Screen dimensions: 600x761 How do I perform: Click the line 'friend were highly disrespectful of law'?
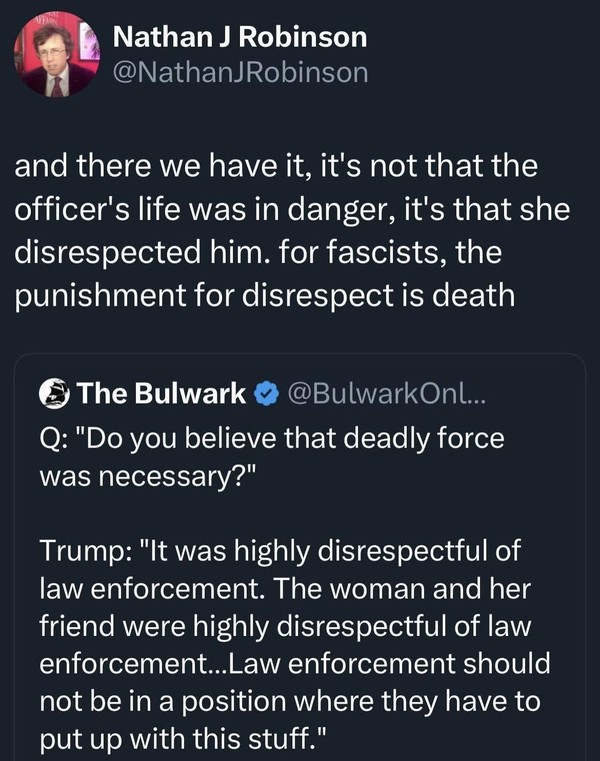[x=286, y=626]
